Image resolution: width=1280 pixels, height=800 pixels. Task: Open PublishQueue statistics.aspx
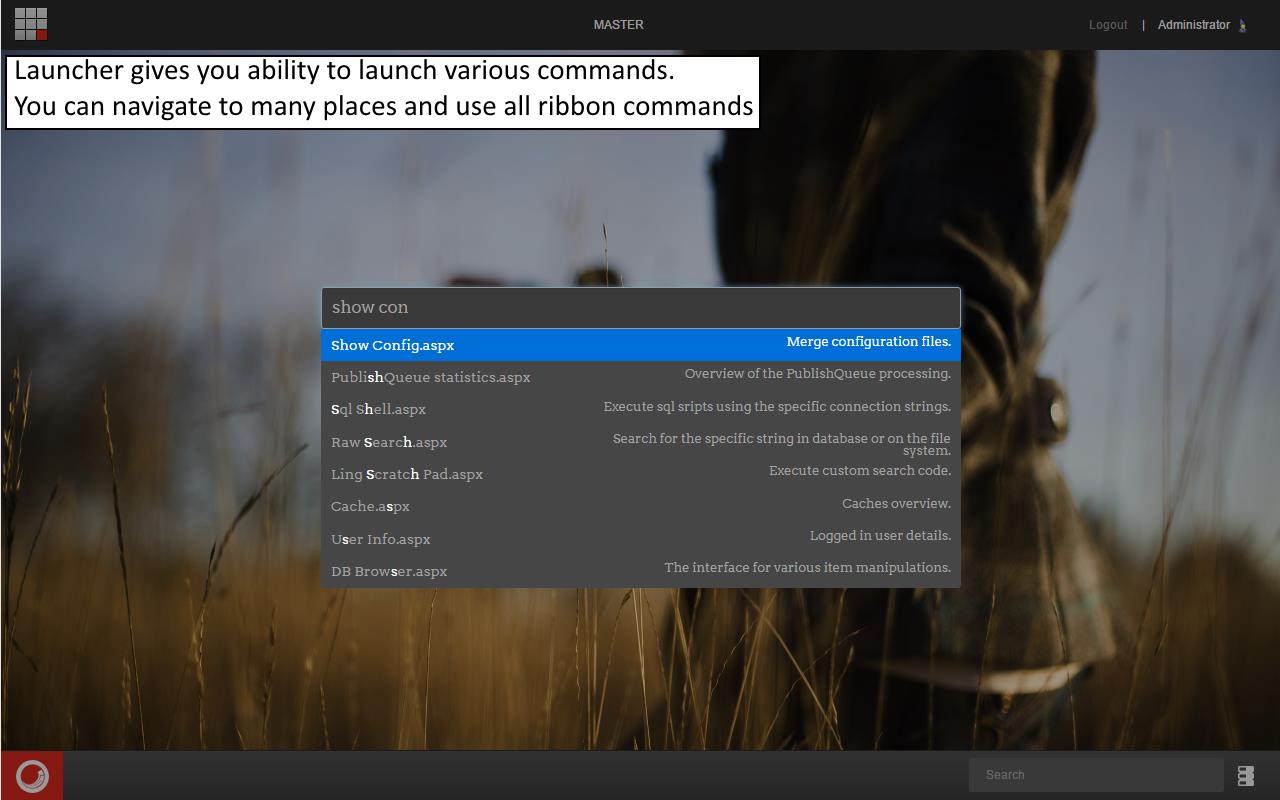[430, 377]
